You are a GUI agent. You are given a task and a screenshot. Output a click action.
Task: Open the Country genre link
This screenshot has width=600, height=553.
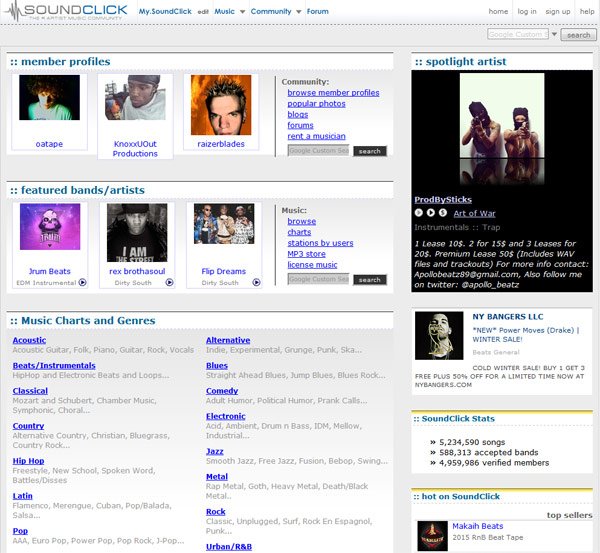(28, 426)
